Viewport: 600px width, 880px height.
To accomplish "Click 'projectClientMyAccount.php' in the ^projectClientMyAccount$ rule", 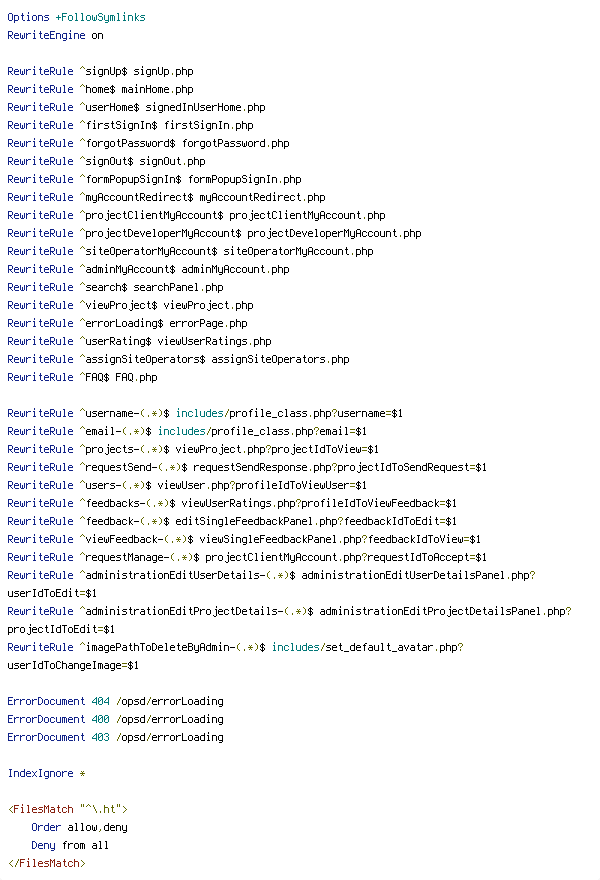I will click(x=308, y=215).
